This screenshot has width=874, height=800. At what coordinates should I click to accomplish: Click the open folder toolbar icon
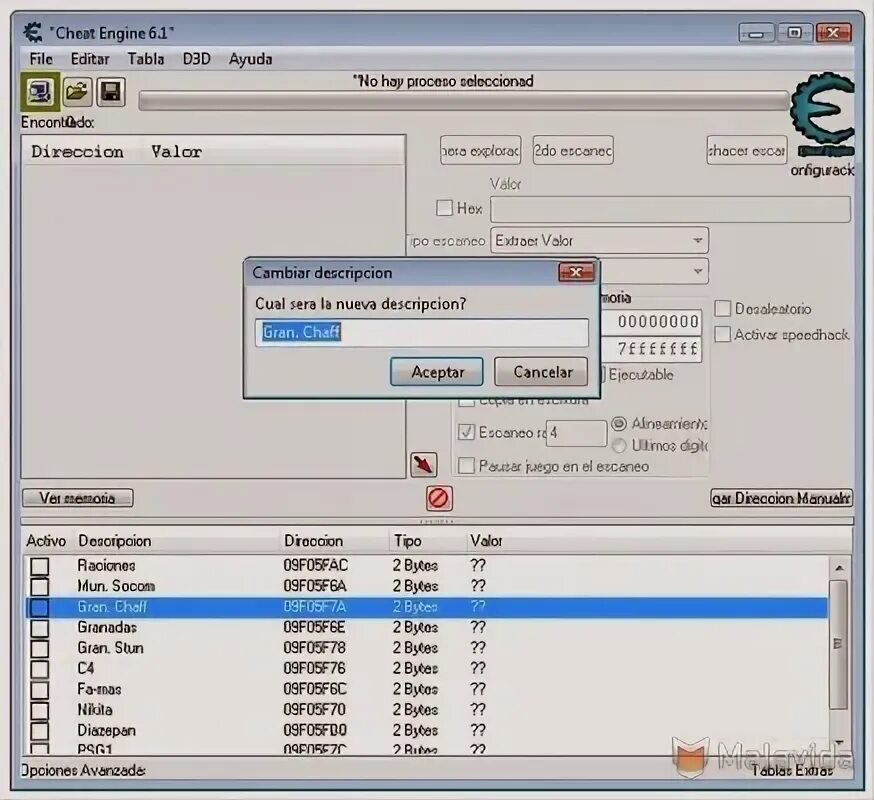[76, 92]
